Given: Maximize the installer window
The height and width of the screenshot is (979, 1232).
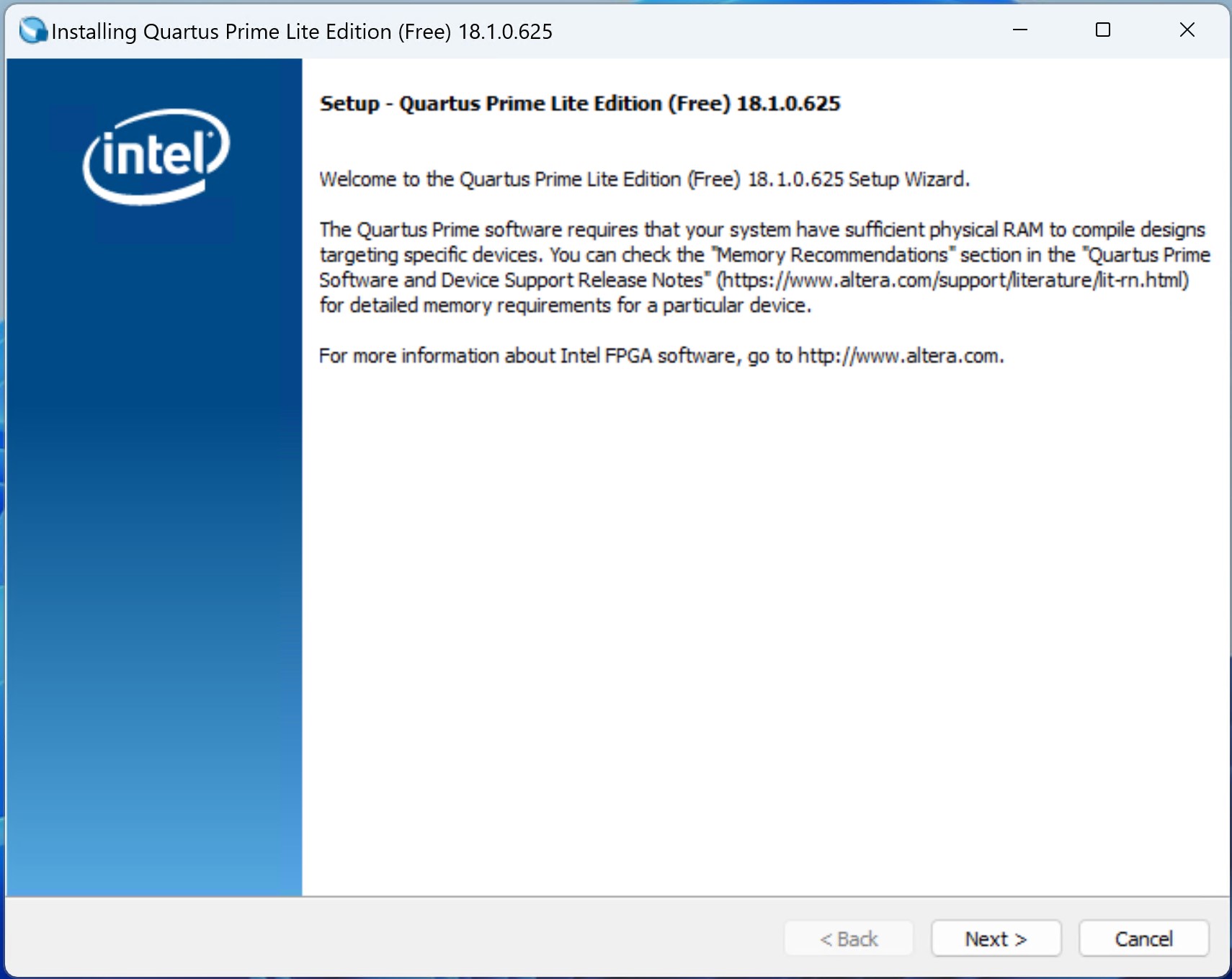Looking at the screenshot, I should tap(1103, 30).
